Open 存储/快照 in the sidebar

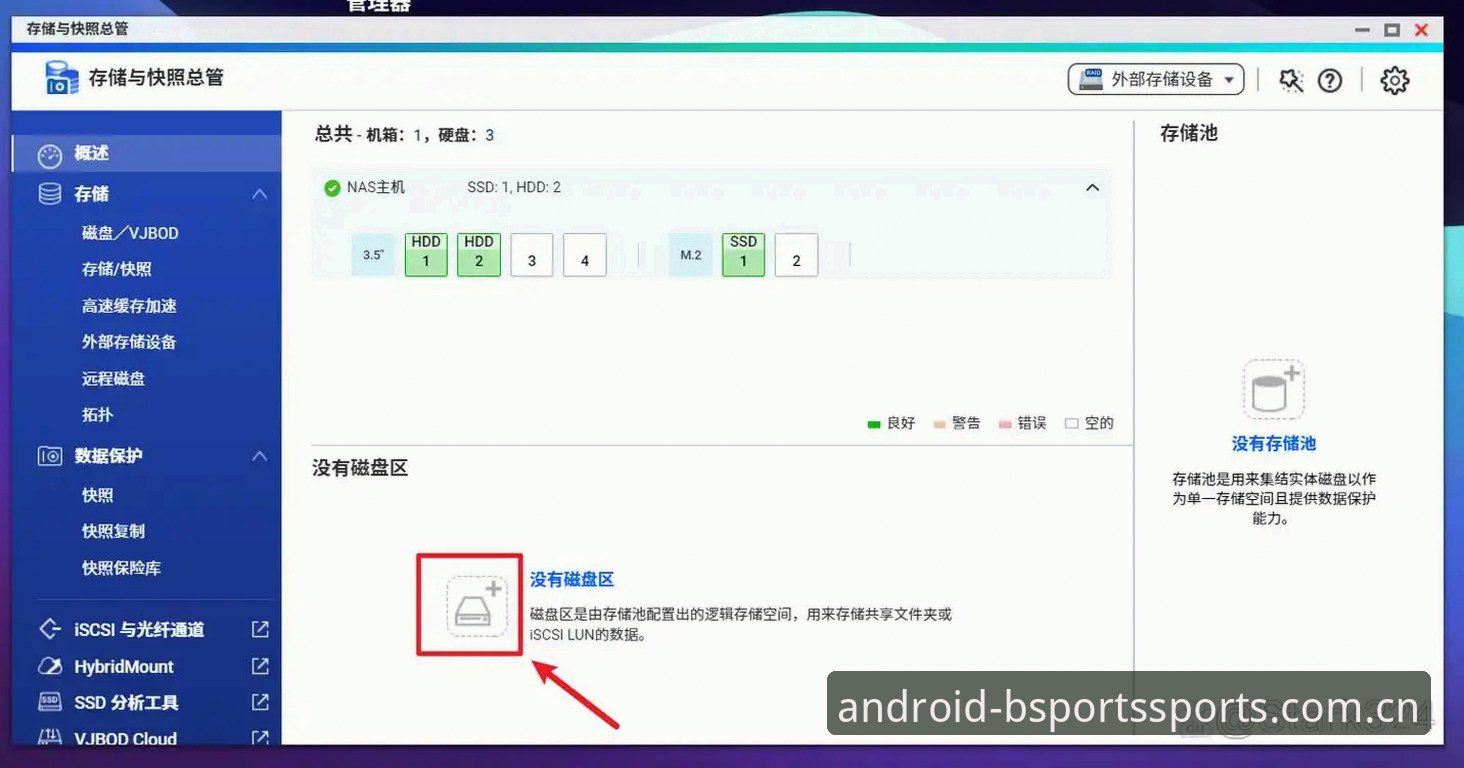click(117, 269)
